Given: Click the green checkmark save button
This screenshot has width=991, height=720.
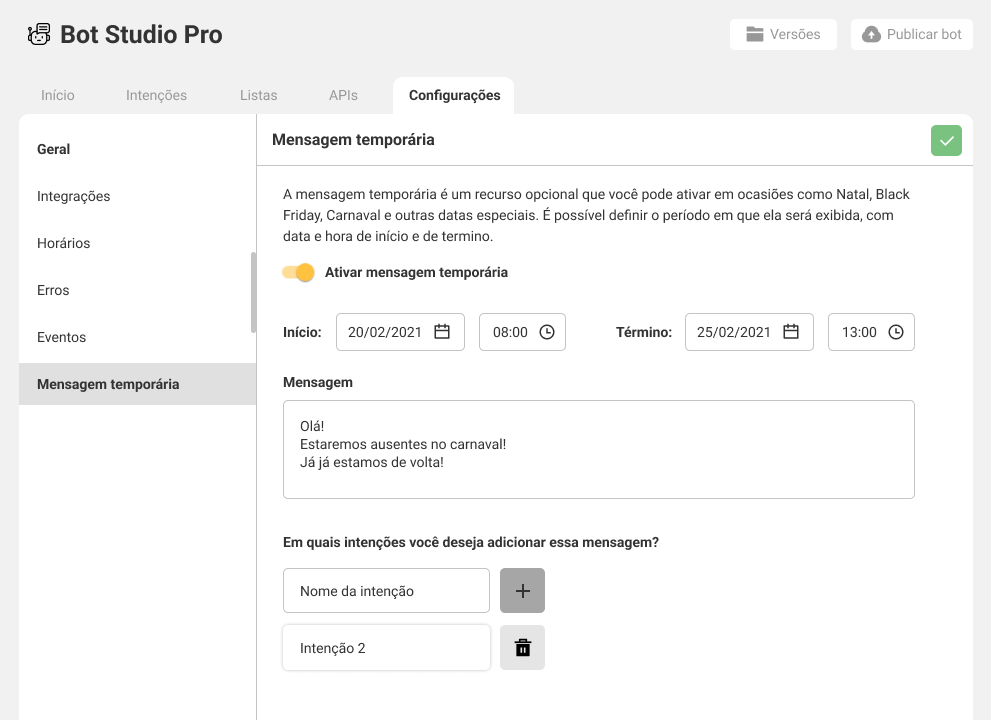Looking at the screenshot, I should (946, 140).
